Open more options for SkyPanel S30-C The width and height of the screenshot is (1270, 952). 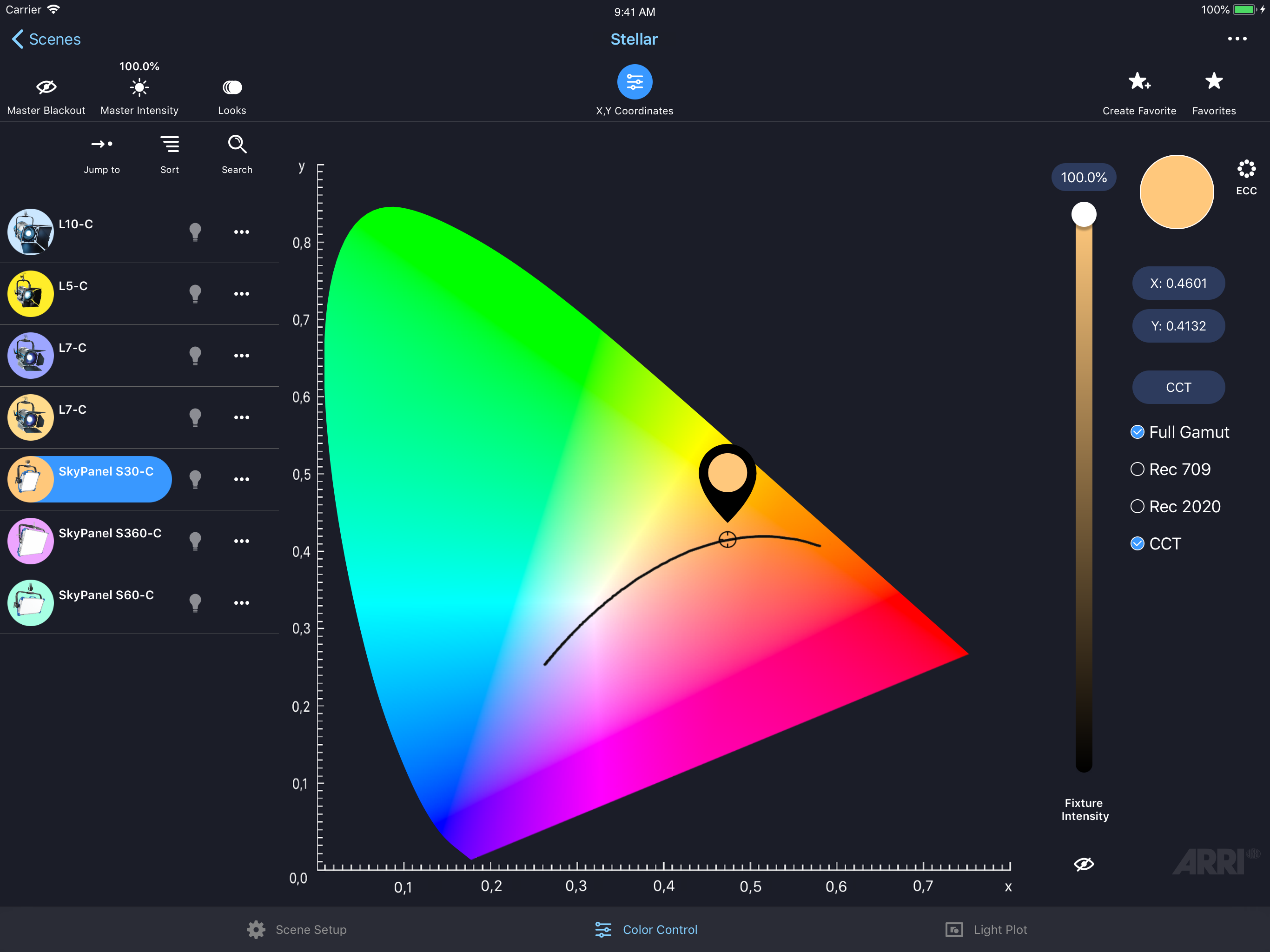(242, 479)
